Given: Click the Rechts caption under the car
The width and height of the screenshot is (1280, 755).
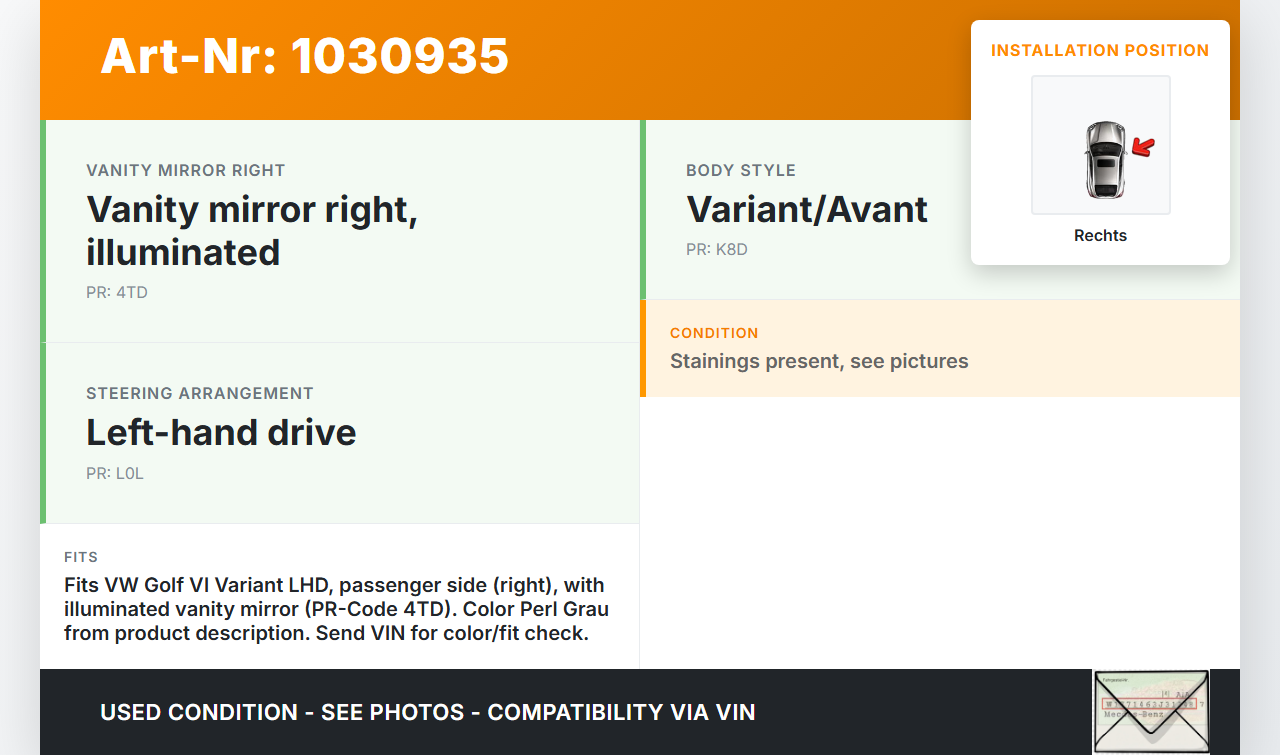Looking at the screenshot, I should tap(1100, 236).
